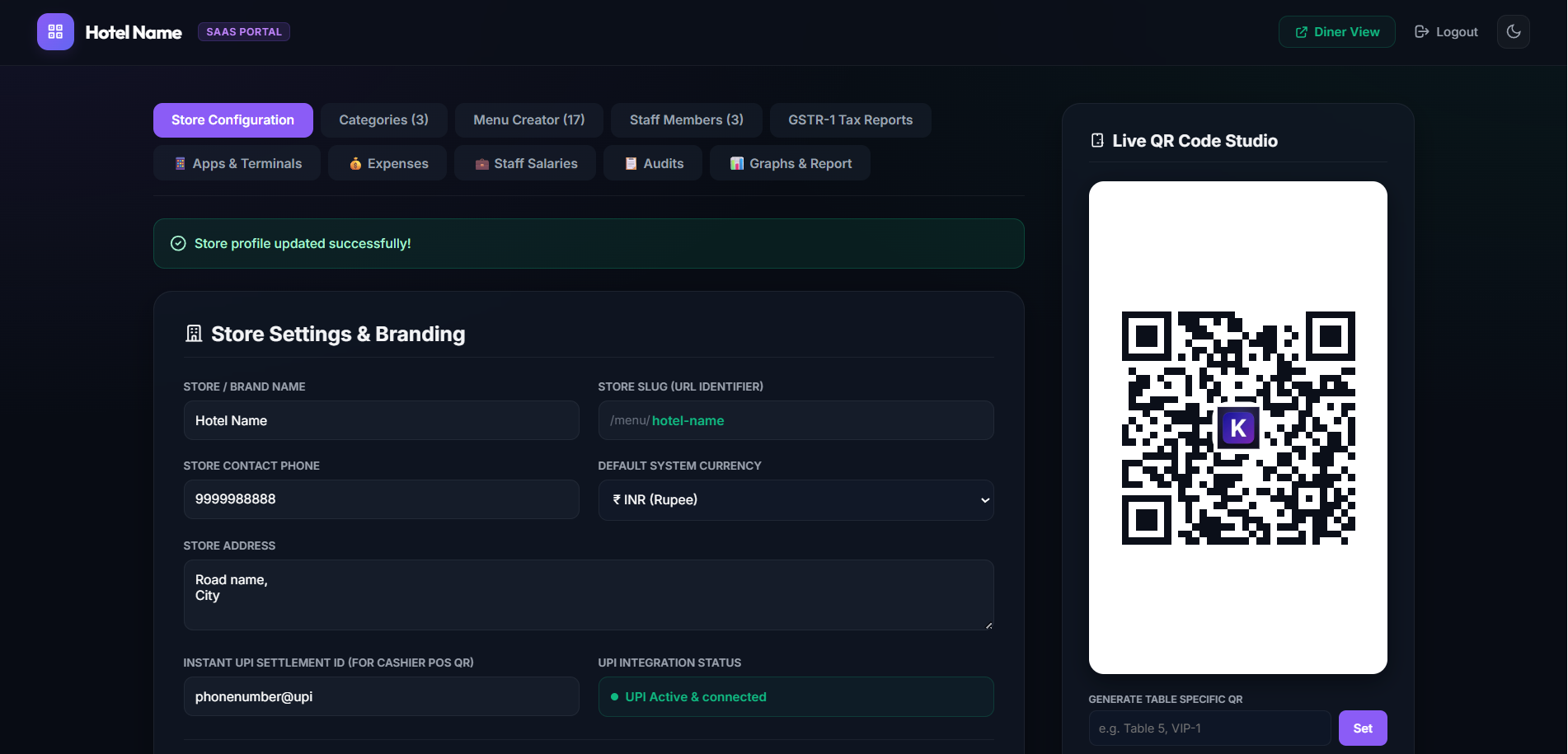Click the Store / Brand Name input field
This screenshot has width=1568, height=754.
[382, 420]
